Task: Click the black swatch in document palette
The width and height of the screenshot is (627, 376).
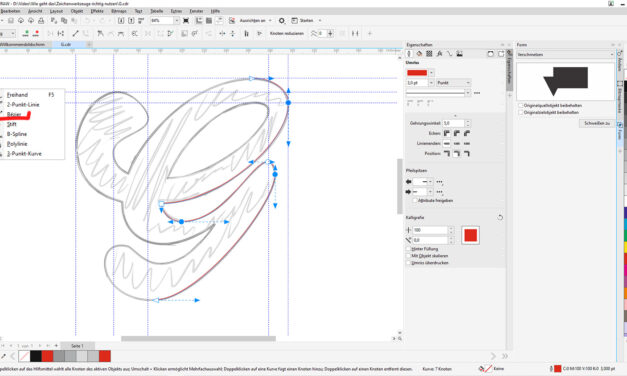Action: point(36,356)
